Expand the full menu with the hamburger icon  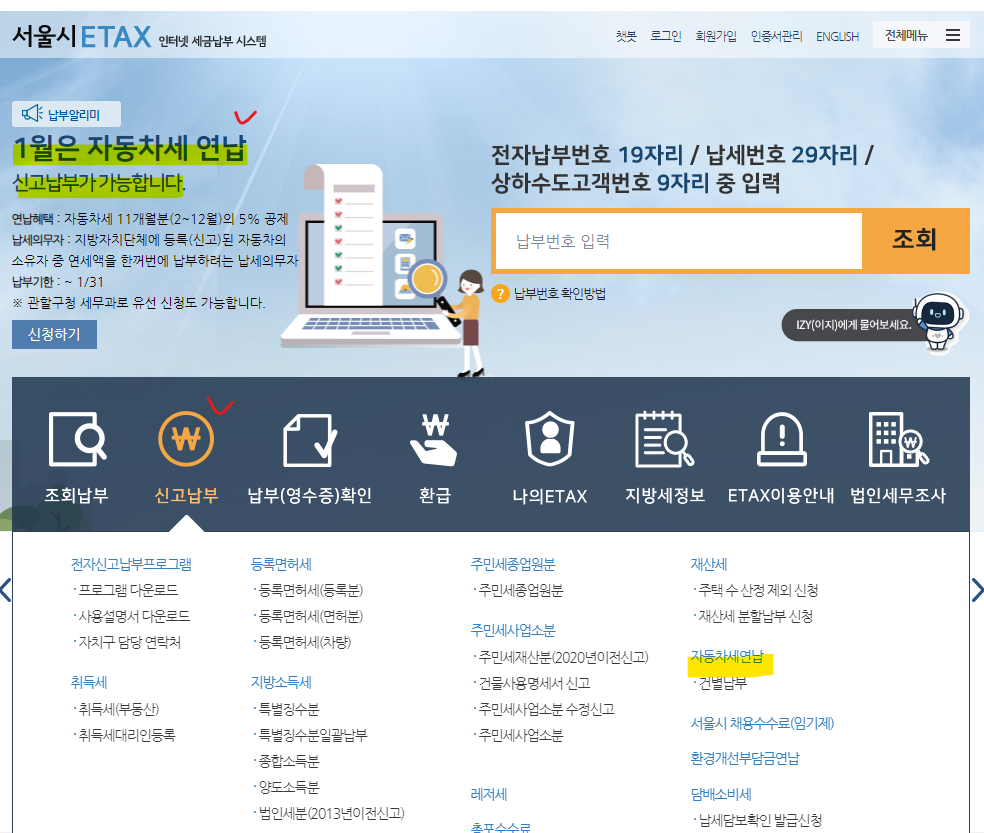[x=952, y=33]
